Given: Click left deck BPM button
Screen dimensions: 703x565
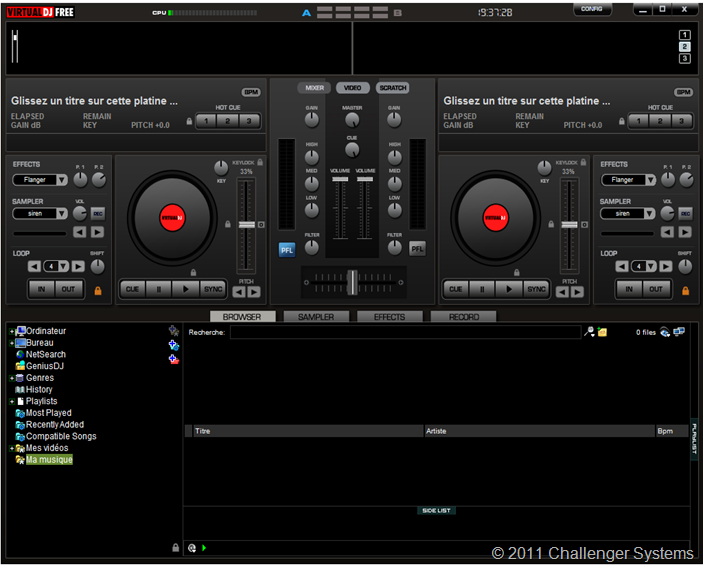Looking at the screenshot, I should coord(251,92).
